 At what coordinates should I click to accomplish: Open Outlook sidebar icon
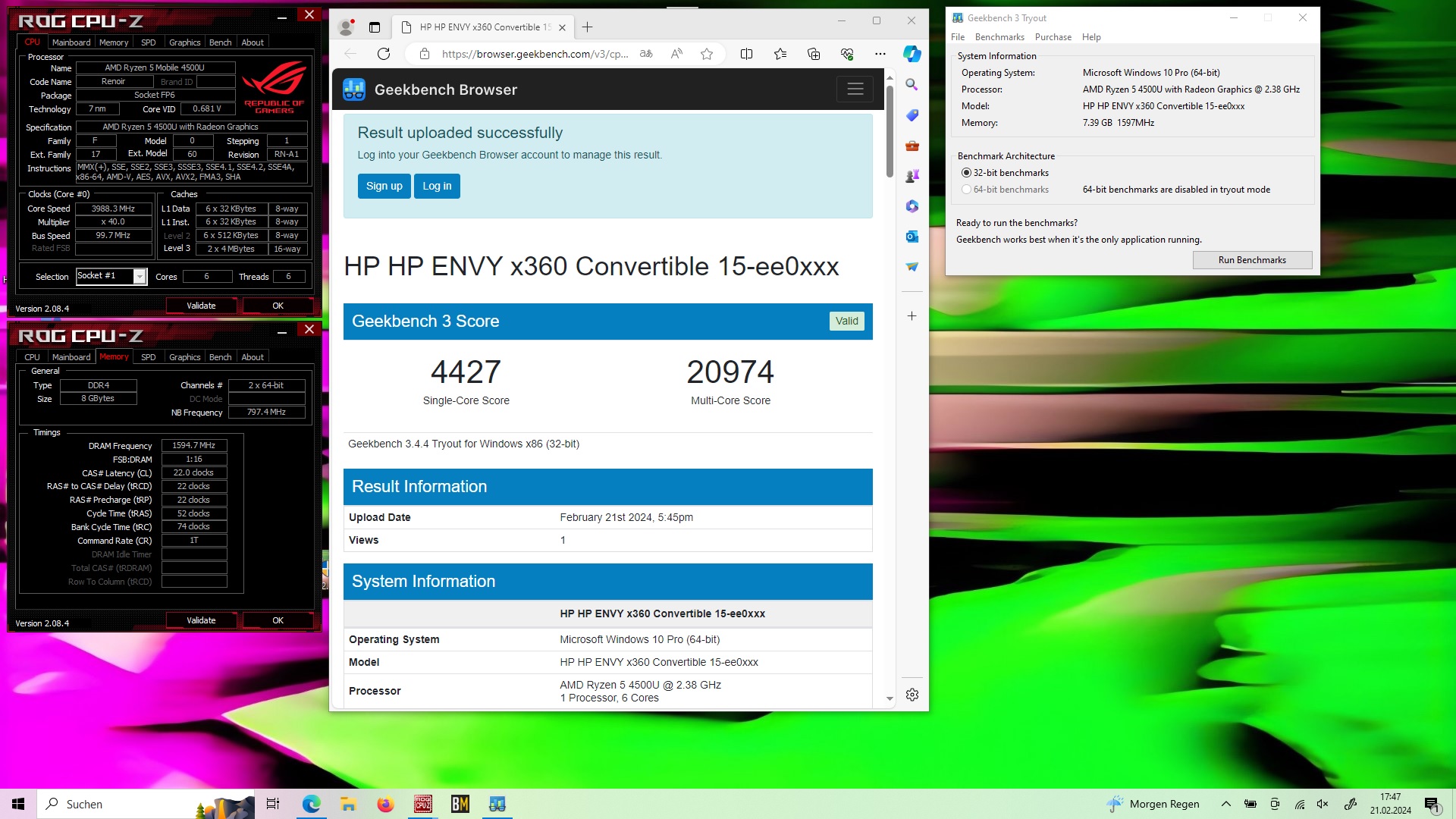[912, 237]
